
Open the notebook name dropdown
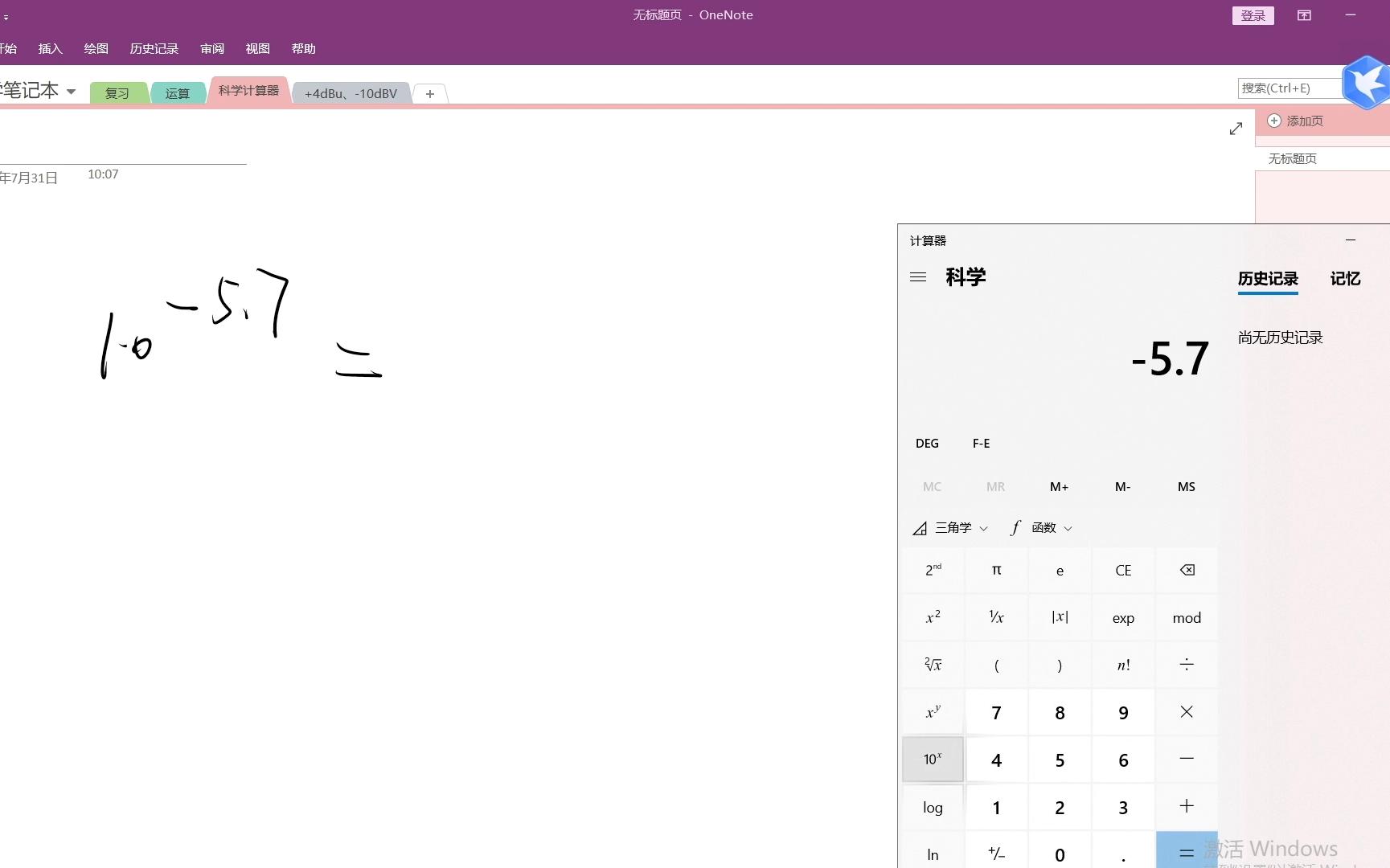(x=71, y=91)
